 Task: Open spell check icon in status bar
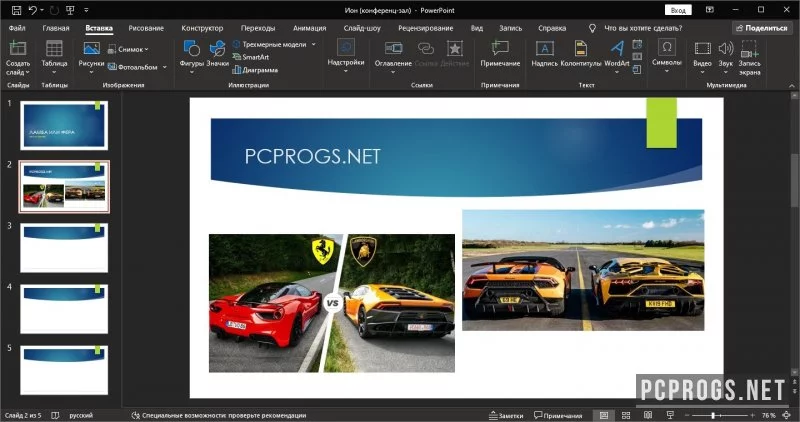point(56,415)
